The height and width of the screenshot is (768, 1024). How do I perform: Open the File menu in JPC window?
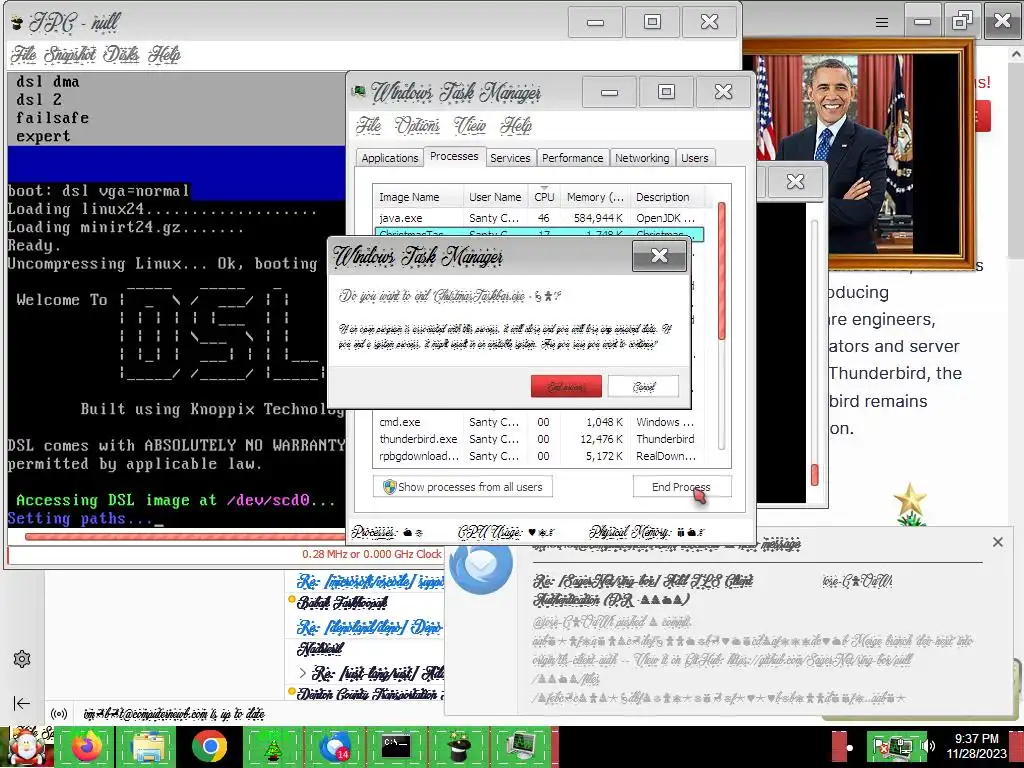24,54
